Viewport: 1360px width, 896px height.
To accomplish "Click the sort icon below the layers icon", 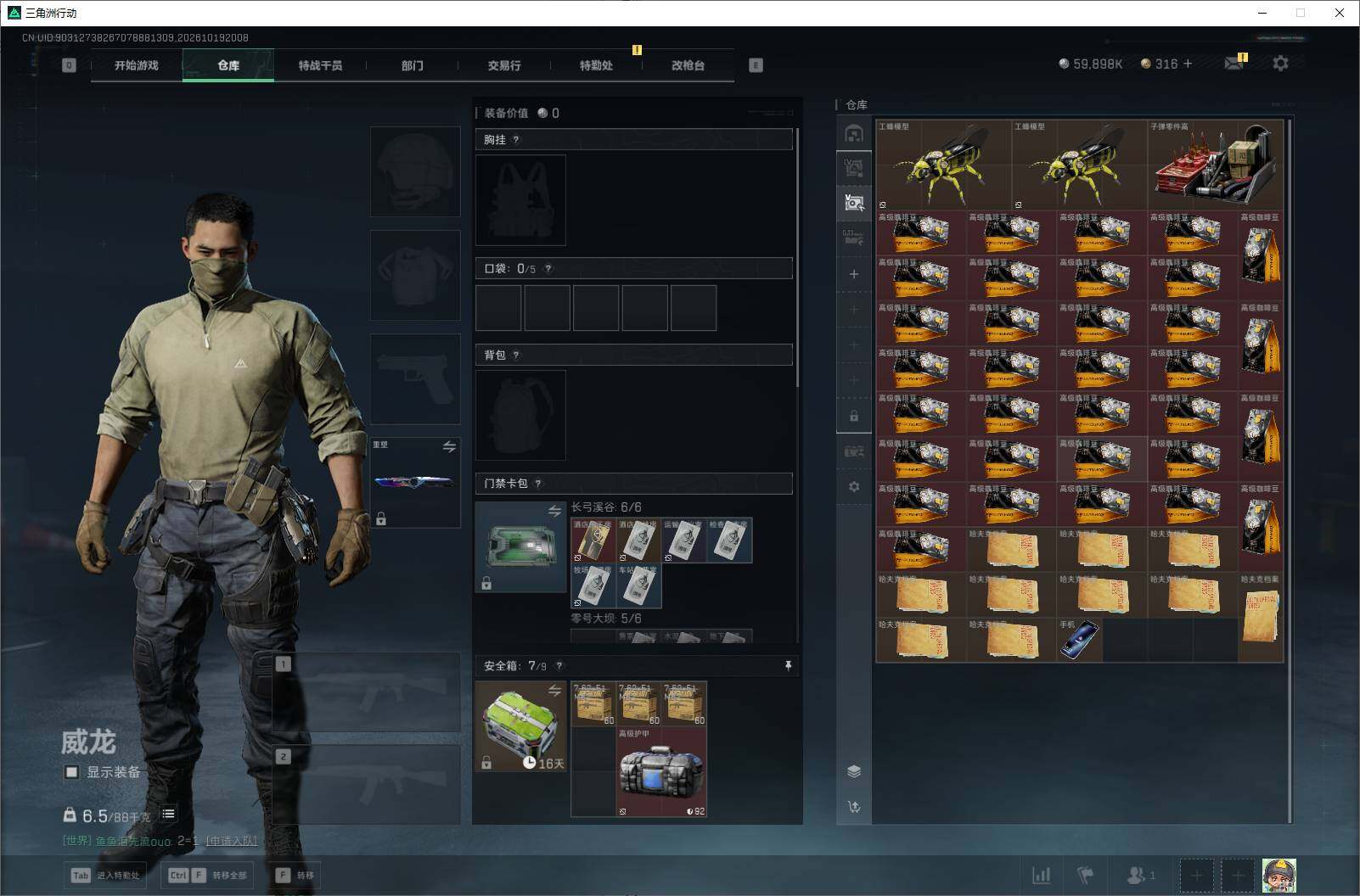I will point(854,807).
